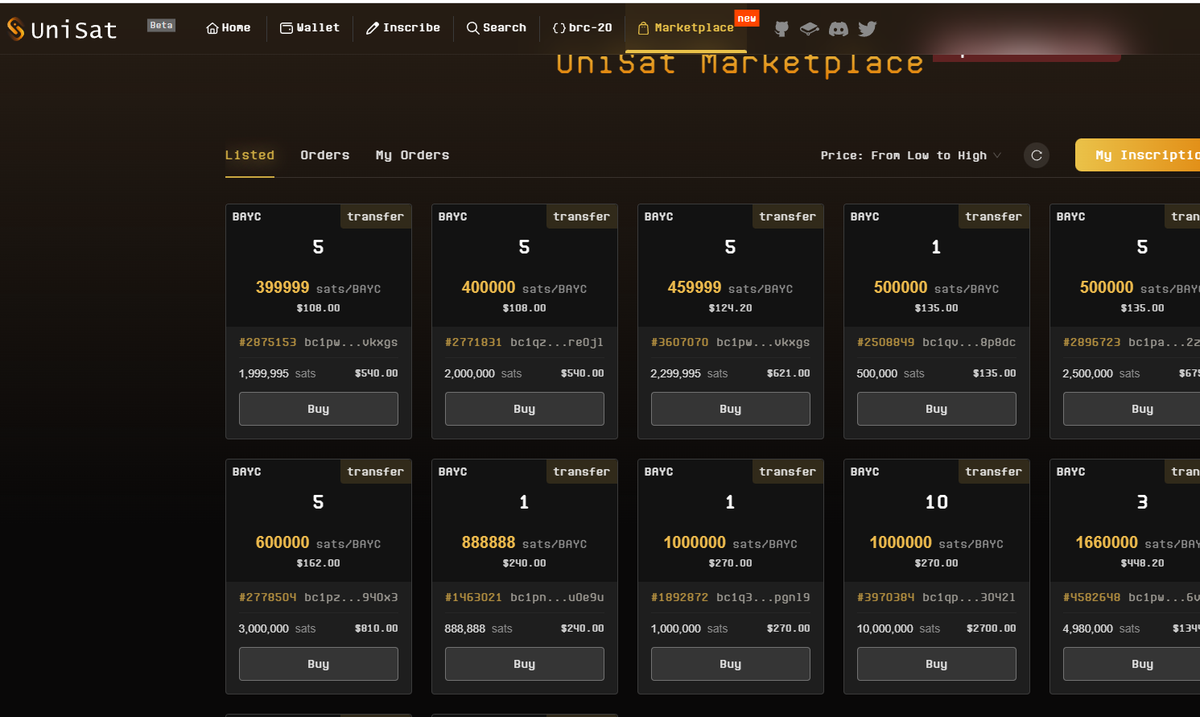Click seller address bc1qp...30421
The image size is (1200, 717).
(x=969, y=598)
